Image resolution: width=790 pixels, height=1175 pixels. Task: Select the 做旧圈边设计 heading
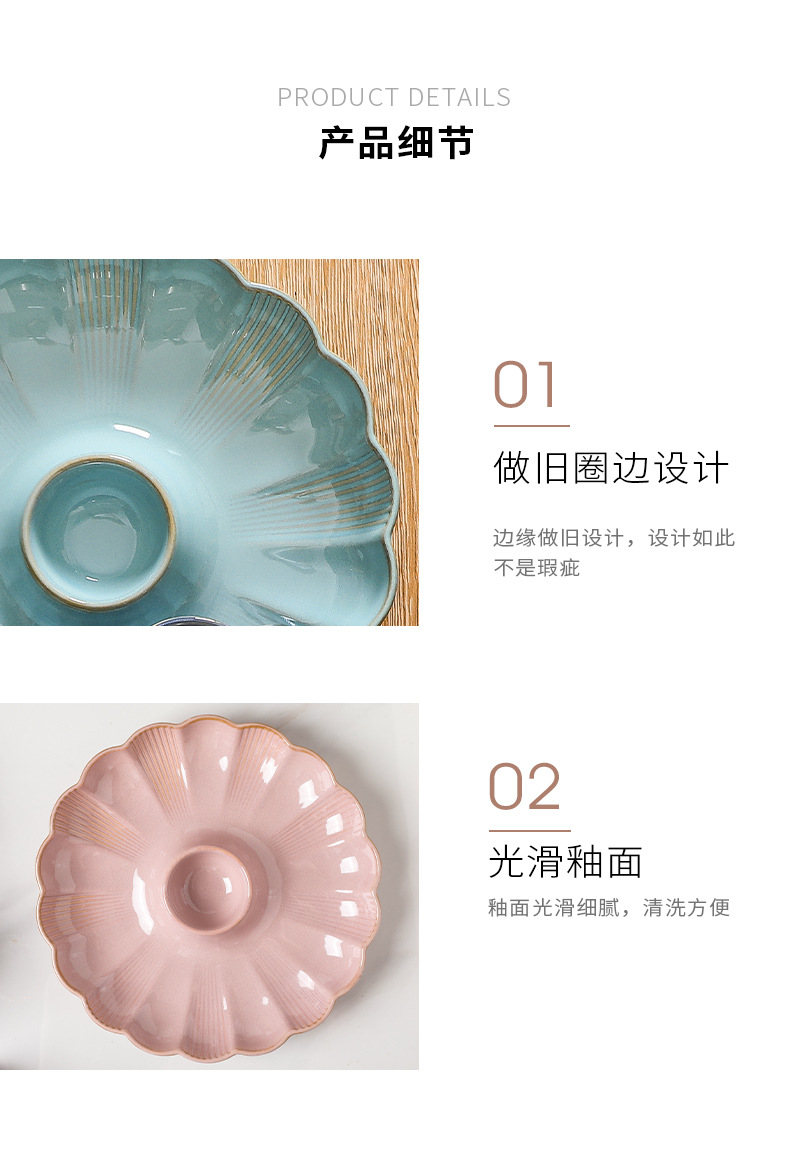(x=611, y=468)
